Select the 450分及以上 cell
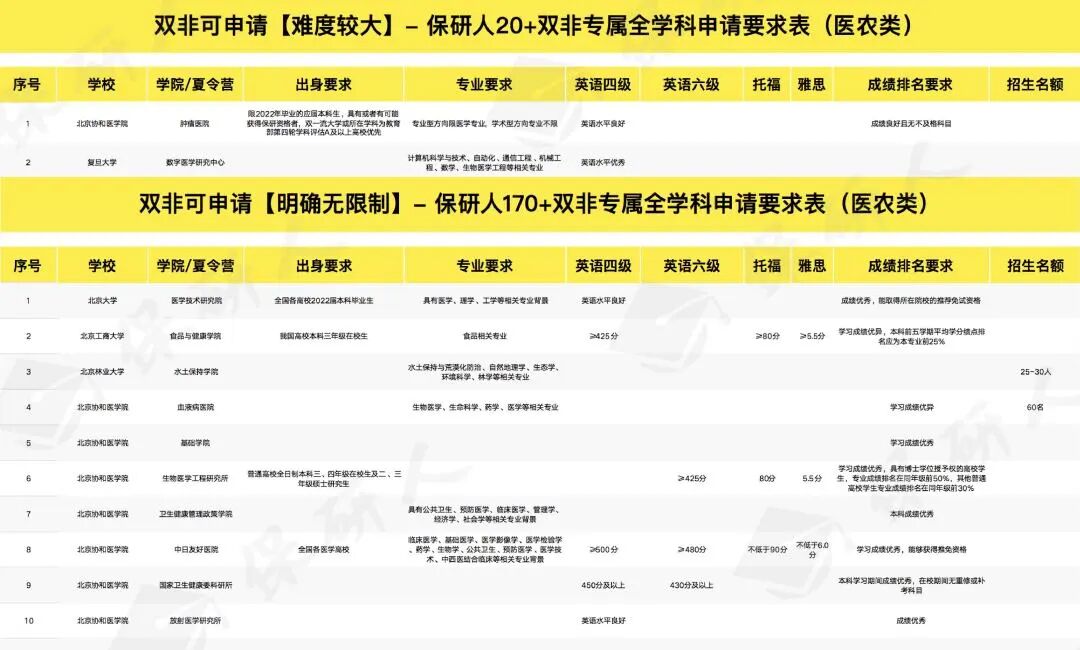1080x650 pixels. pyautogui.click(x=603, y=585)
